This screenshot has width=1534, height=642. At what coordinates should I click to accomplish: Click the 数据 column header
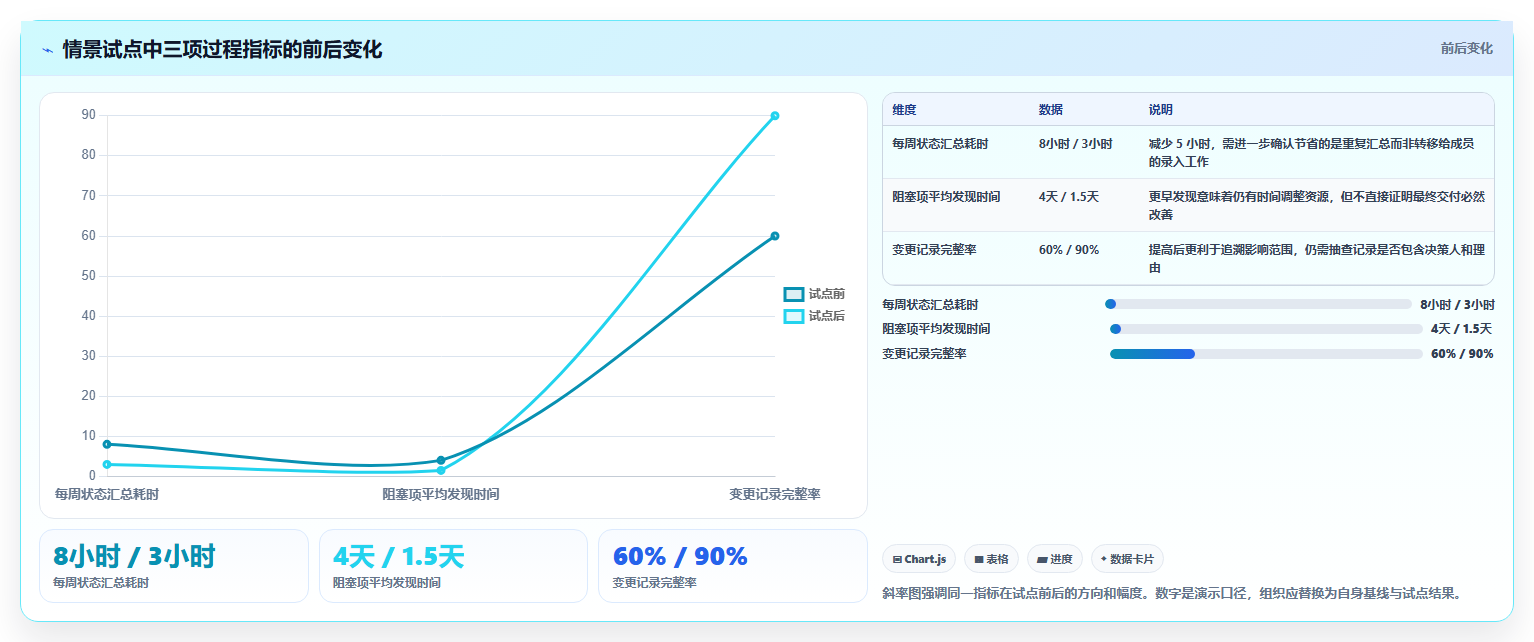pyautogui.click(x=1051, y=109)
